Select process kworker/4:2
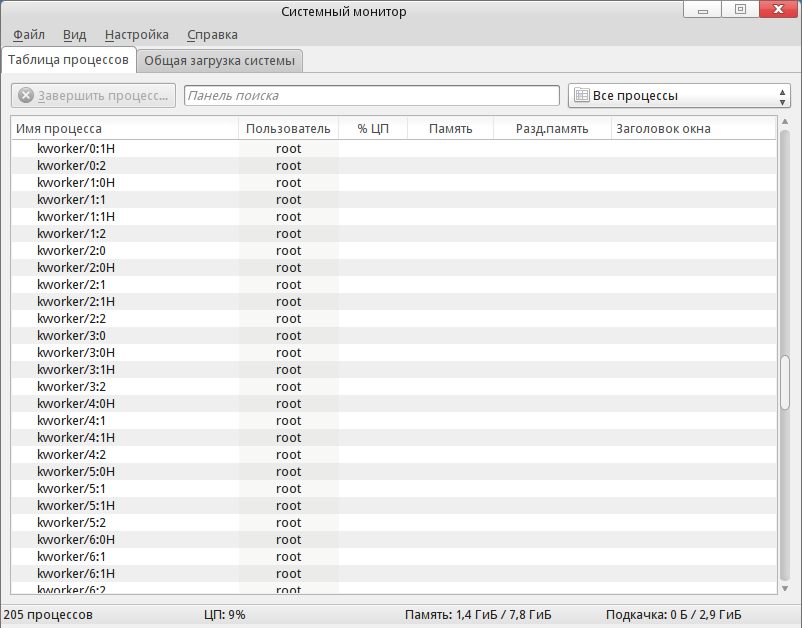This screenshot has height=628, width=802. click(x=394, y=455)
